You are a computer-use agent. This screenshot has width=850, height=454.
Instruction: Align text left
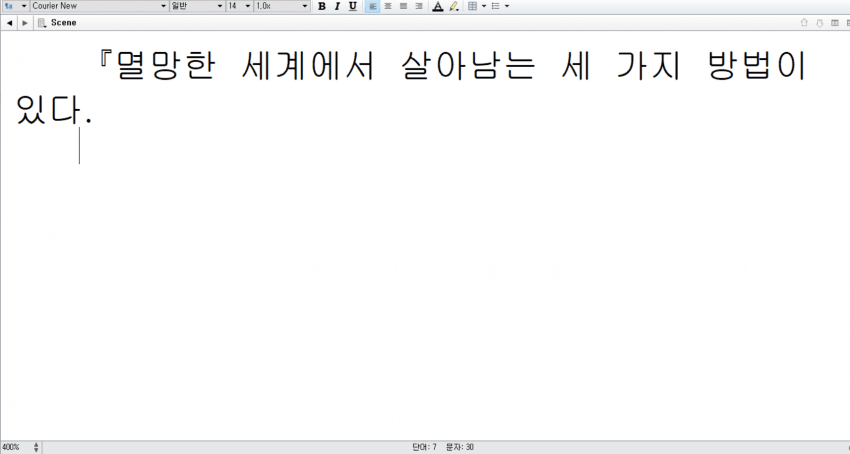pyautogui.click(x=372, y=7)
